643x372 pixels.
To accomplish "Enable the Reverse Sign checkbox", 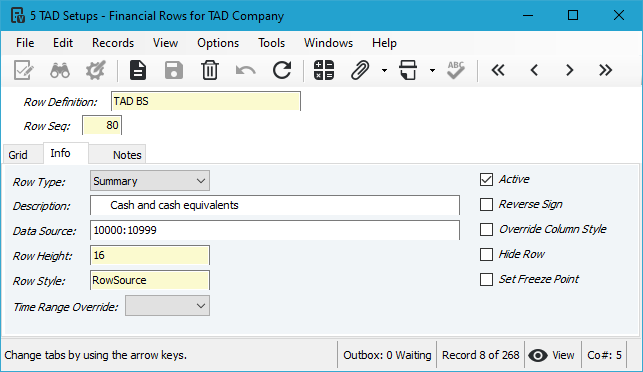I will (x=486, y=204).
